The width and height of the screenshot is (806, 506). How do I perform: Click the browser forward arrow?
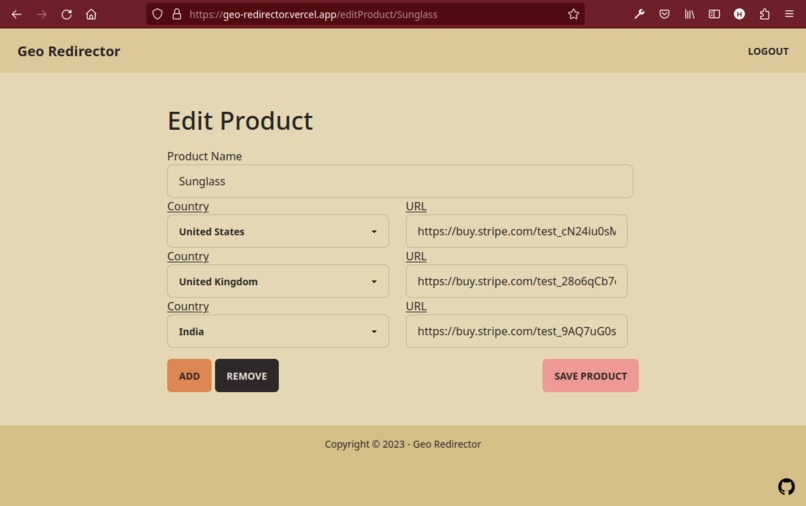42,14
